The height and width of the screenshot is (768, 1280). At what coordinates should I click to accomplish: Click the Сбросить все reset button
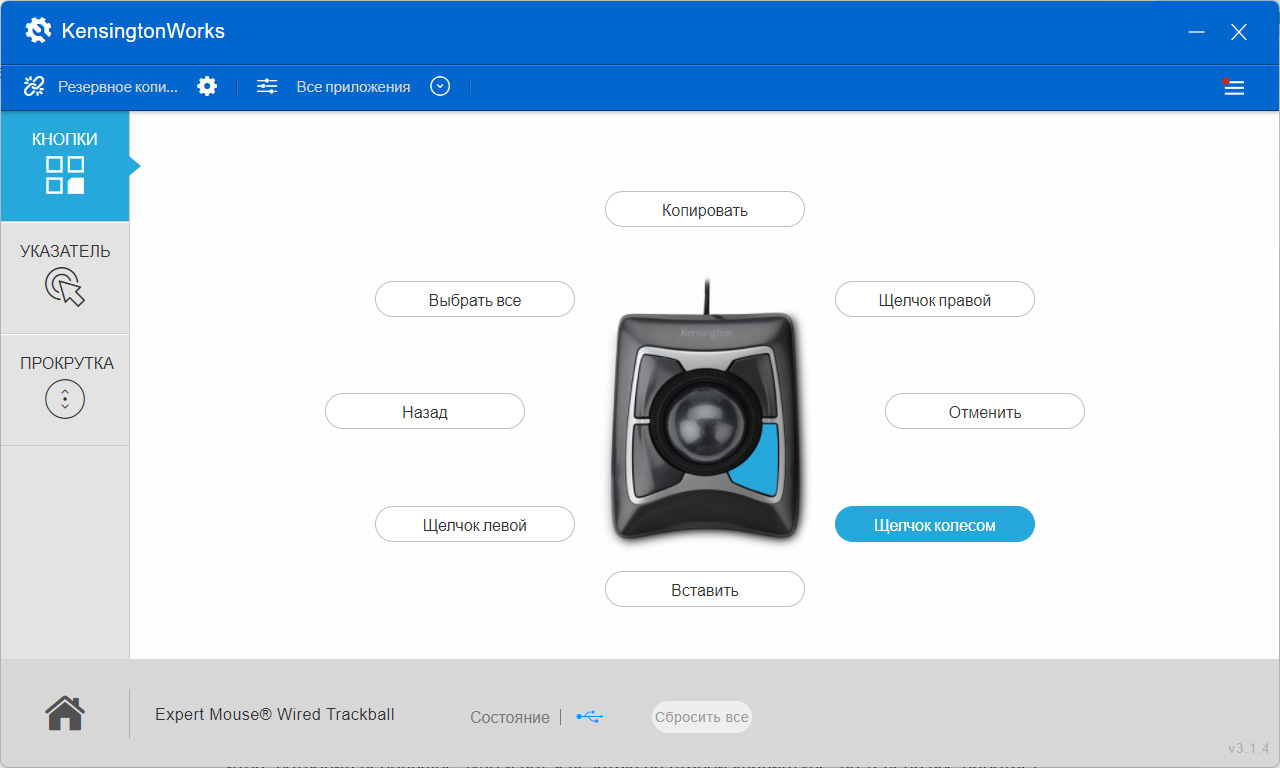pyautogui.click(x=702, y=717)
